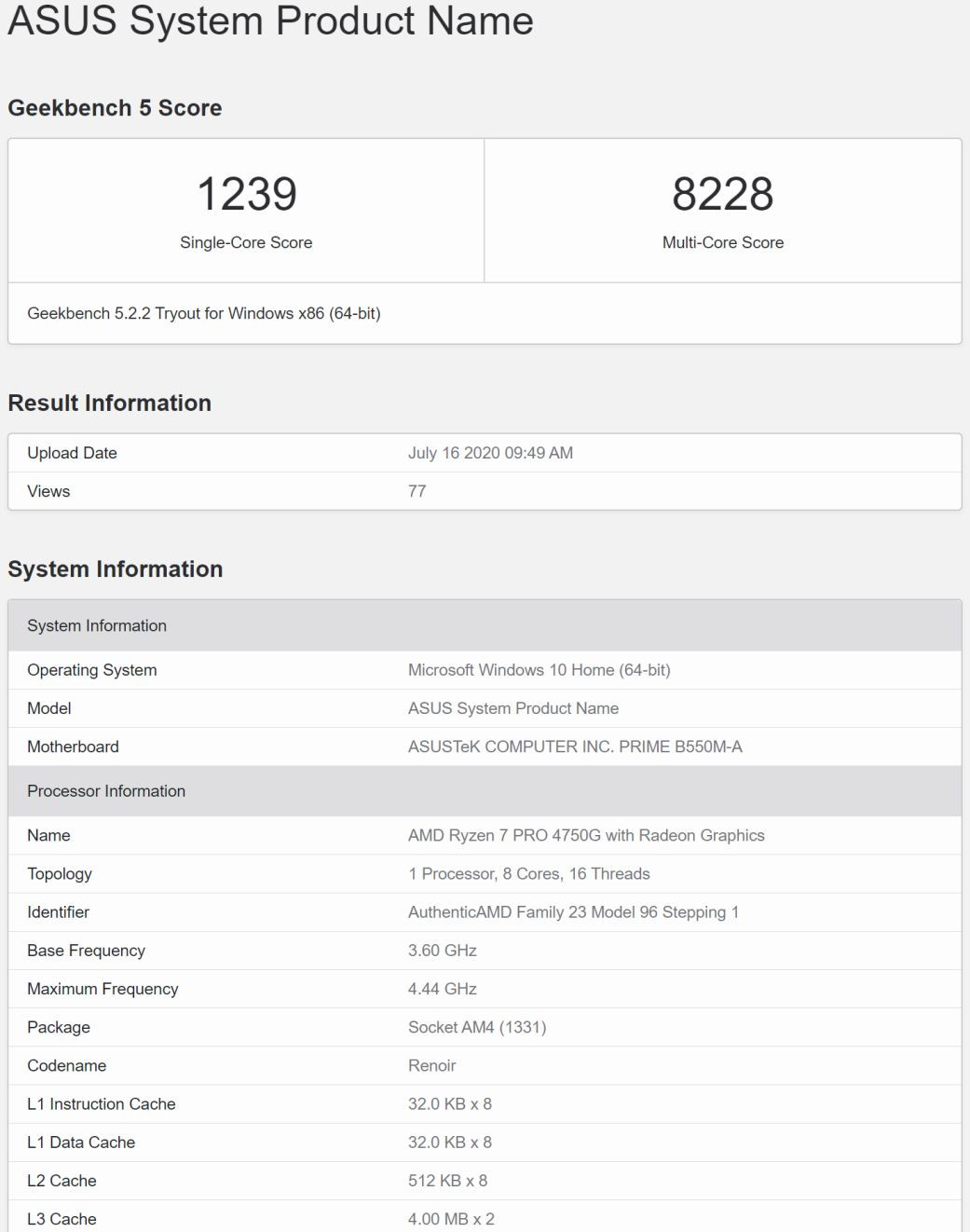Select the L3 Cache value '4.00 MB x 2'
970x1232 pixels.
point(451,1219)
